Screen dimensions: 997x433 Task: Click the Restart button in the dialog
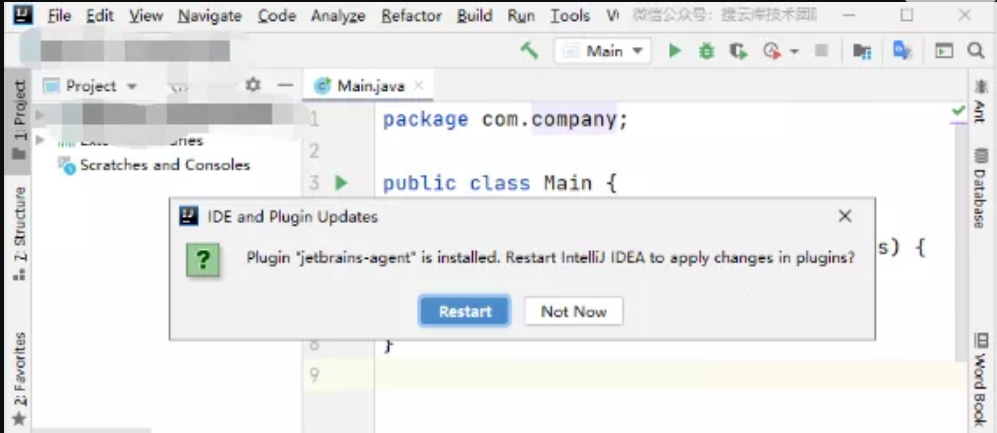[464, 311]
